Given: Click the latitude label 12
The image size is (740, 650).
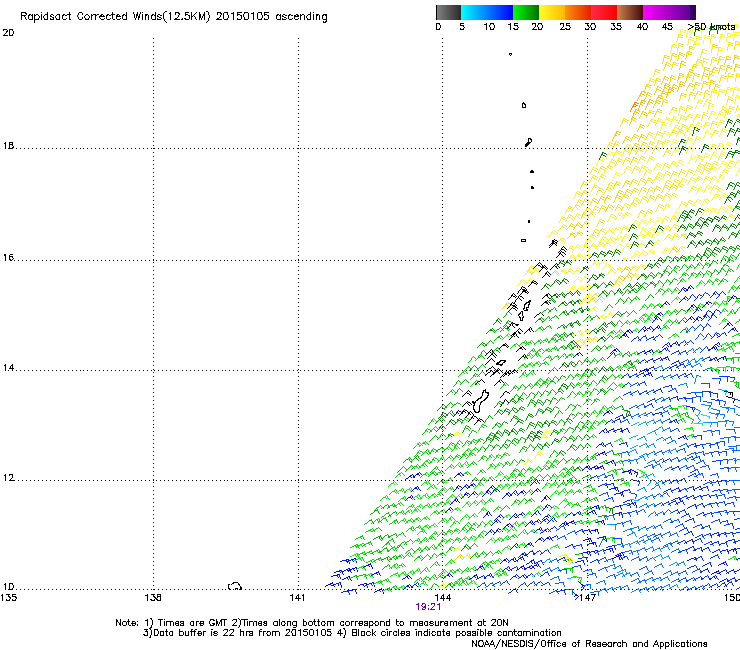Looking at the screenshot, I should (8, 478).
